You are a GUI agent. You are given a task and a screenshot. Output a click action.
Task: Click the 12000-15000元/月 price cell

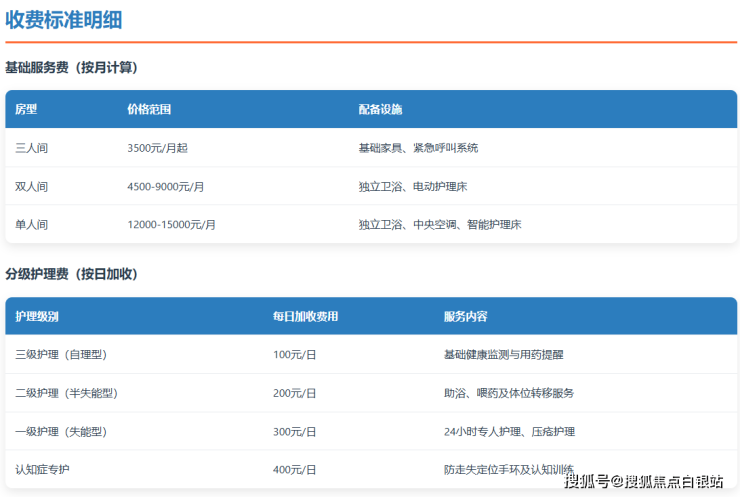pos(171,225)
